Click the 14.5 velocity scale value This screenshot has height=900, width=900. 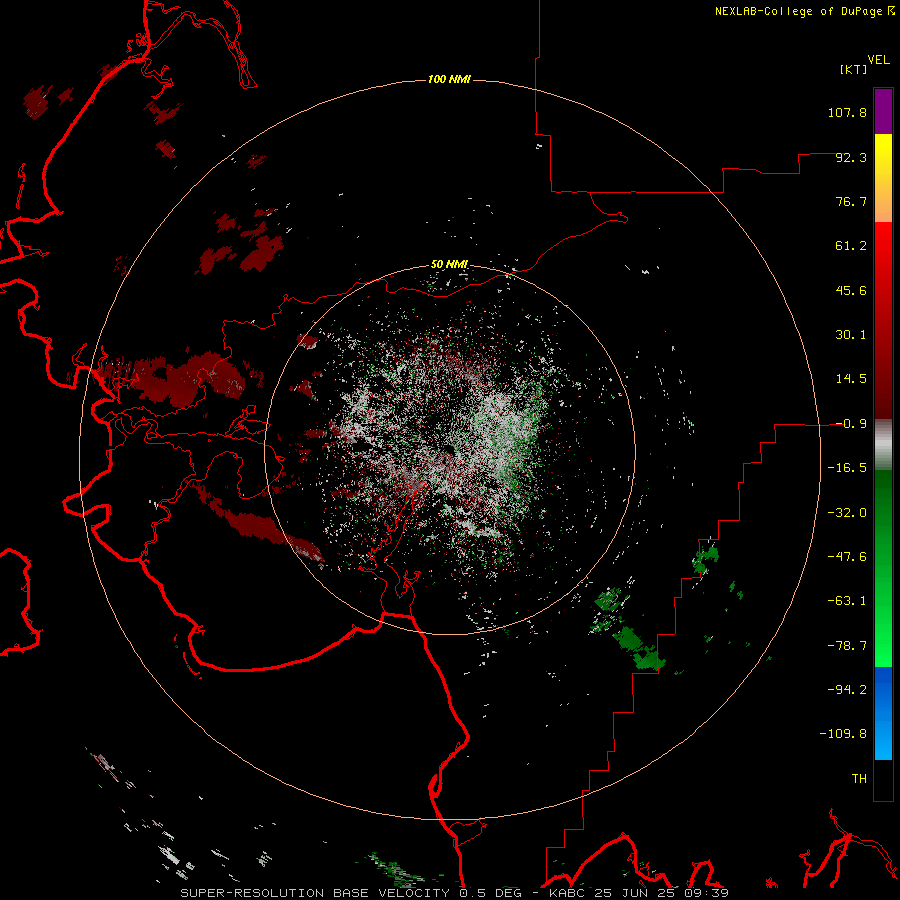pos(851,379)
